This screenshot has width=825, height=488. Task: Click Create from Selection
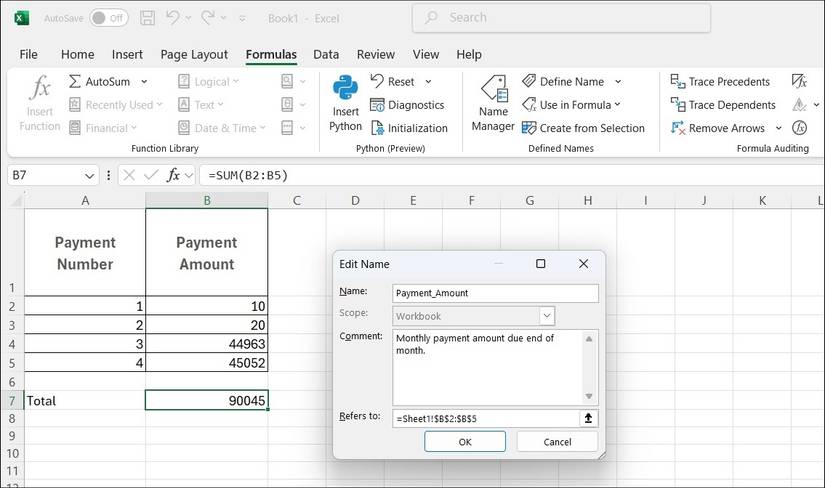pos(583,128)
